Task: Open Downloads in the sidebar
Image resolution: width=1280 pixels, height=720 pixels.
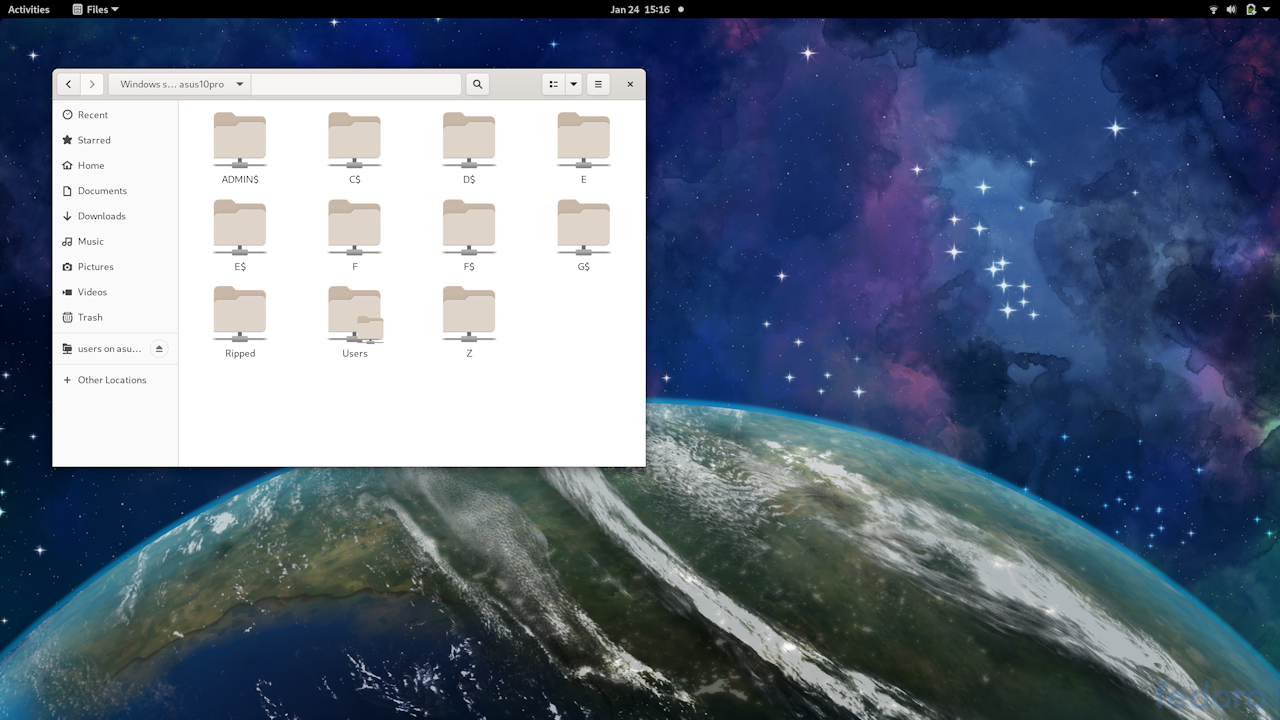Action: 115,216
